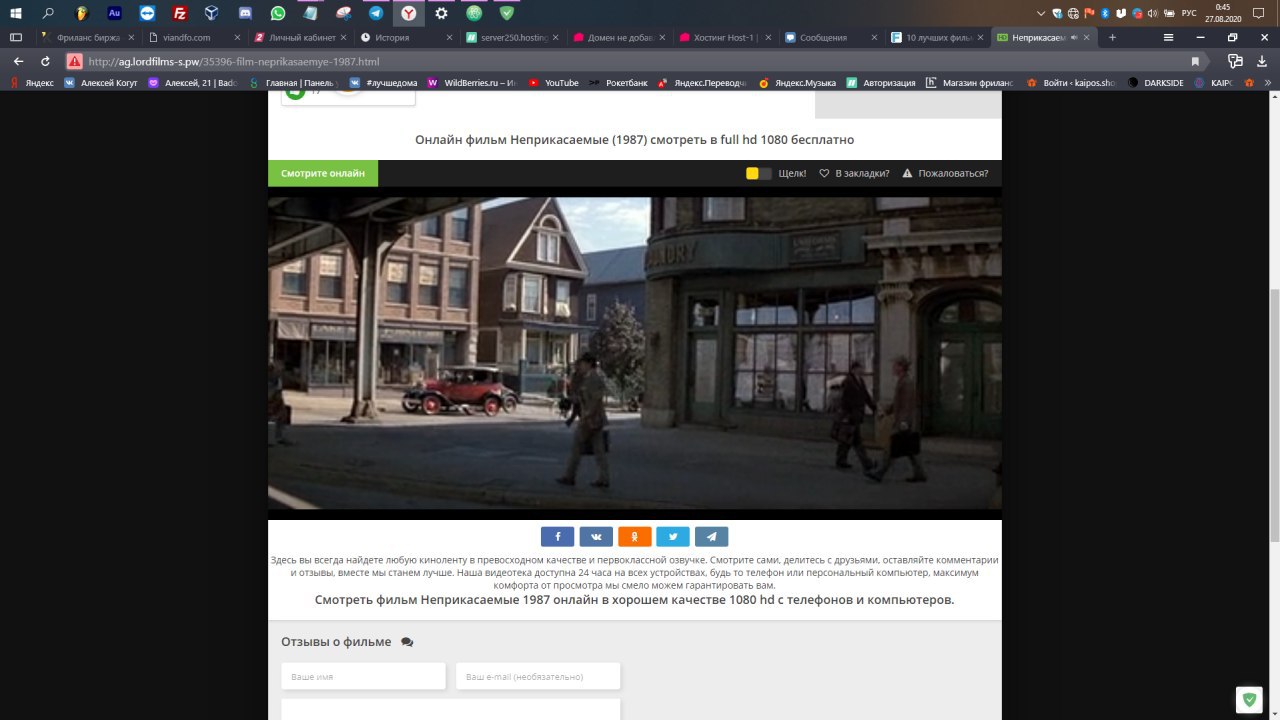Open Telegram from the taskbar

point(375,13)
